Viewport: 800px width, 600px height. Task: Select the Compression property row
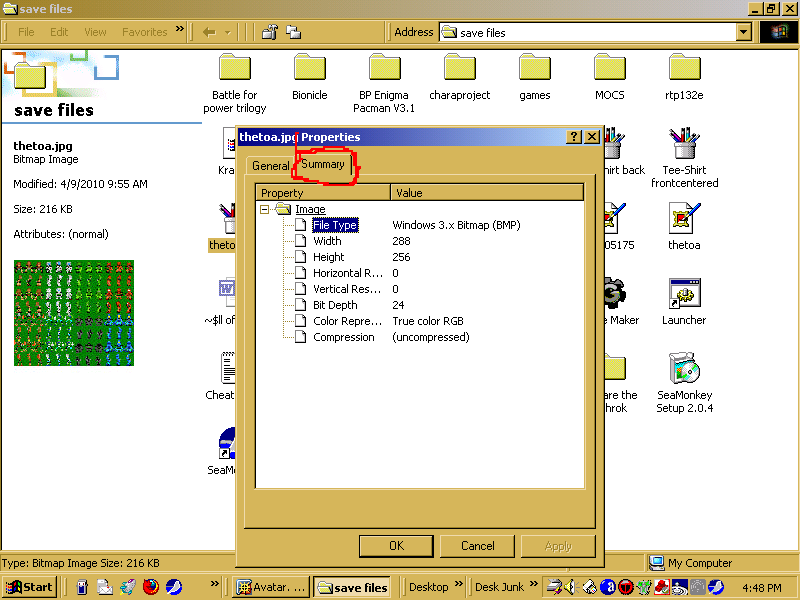click(x=344, y=337)
